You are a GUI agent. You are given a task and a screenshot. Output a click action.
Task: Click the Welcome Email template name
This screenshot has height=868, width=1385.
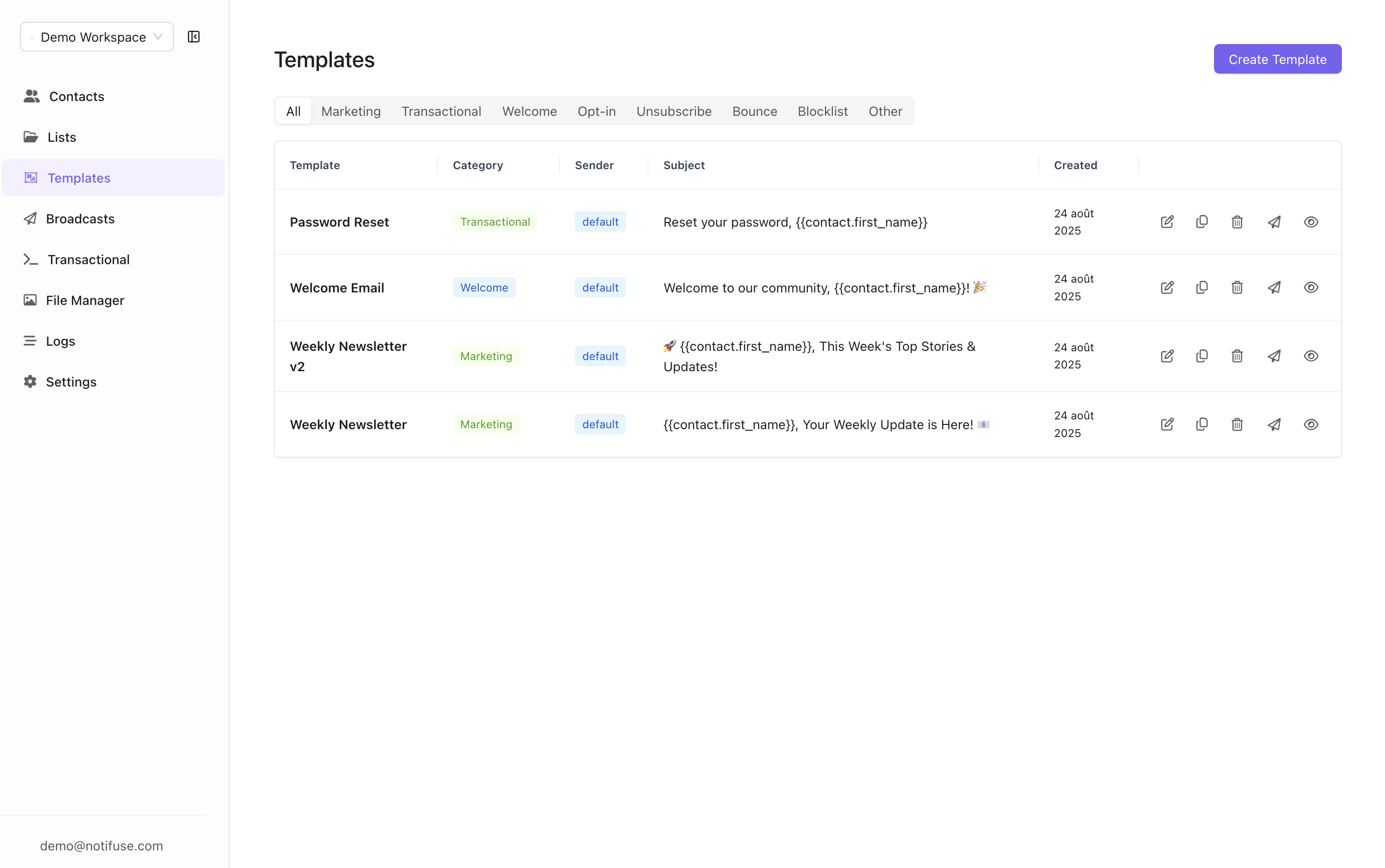pyautogui.click(x=337, y=288)
